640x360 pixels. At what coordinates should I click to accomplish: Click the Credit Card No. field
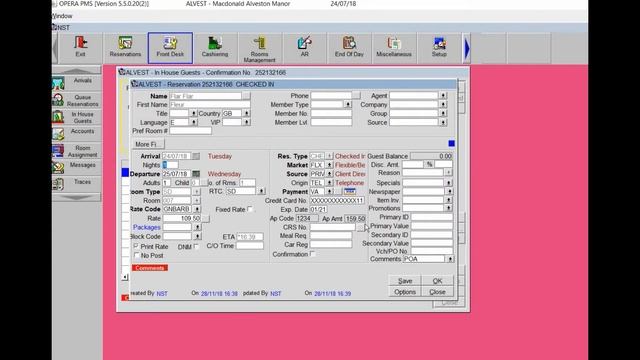tap(337, 200)
